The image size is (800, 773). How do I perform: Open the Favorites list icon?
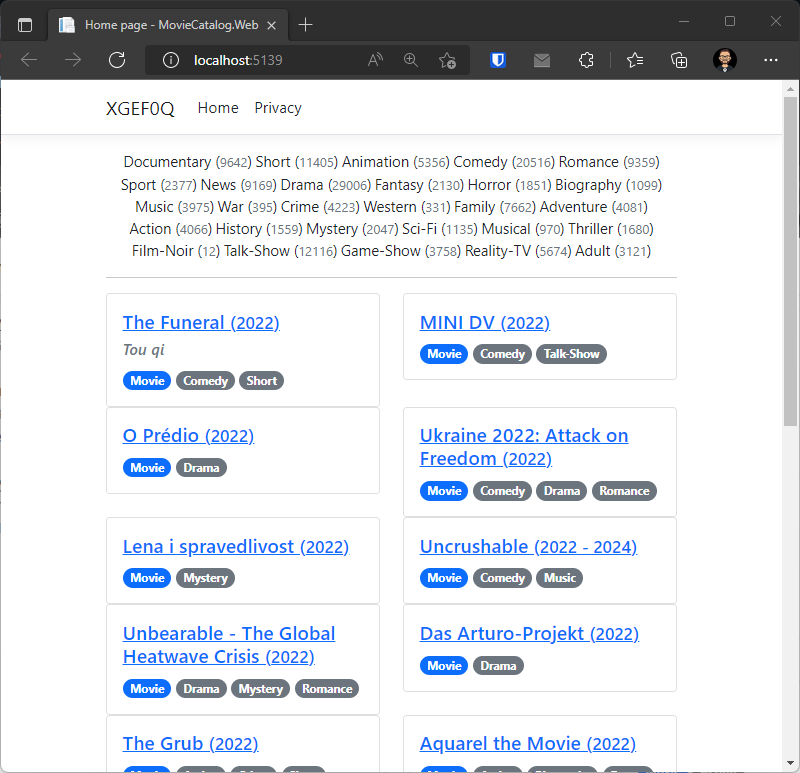point(635,60)
